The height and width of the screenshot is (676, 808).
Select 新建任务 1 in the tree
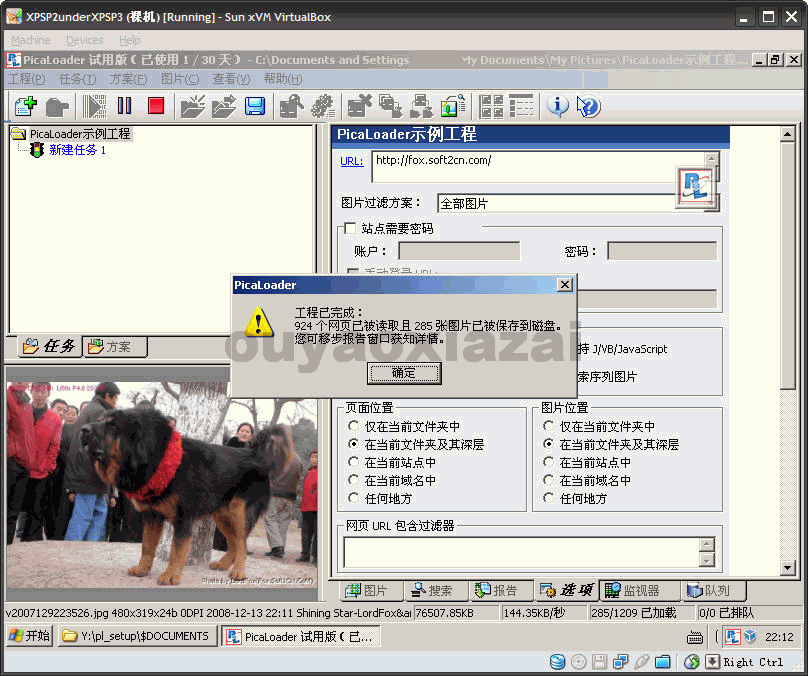(77, 150)
